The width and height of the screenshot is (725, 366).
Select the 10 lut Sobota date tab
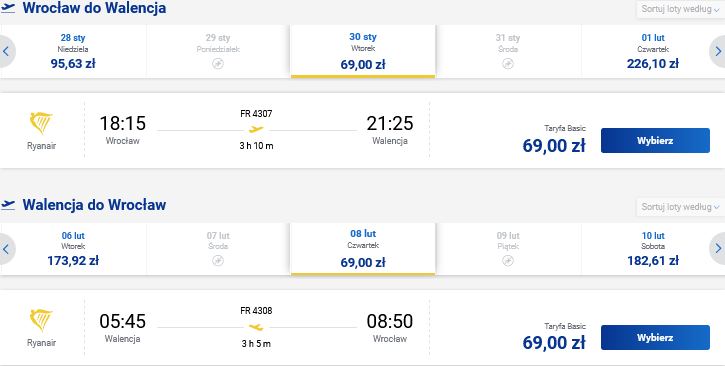click(x=652, y=249)
